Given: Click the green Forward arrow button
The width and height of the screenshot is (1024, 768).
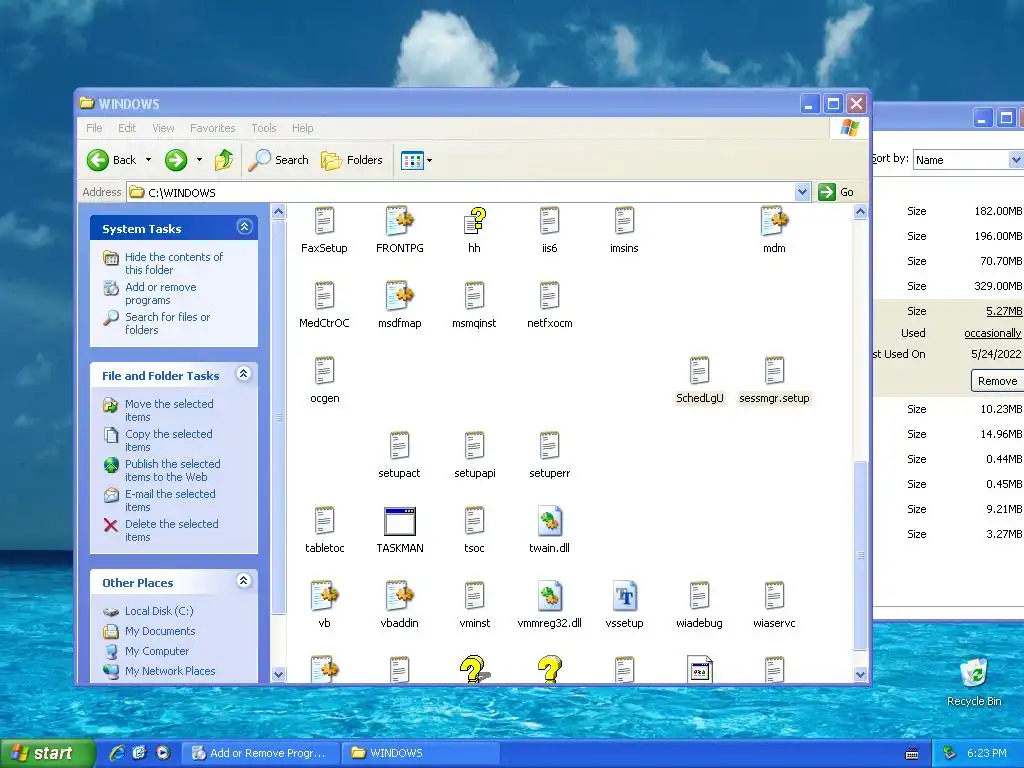Looking at the screenshot, I should 176,160.
